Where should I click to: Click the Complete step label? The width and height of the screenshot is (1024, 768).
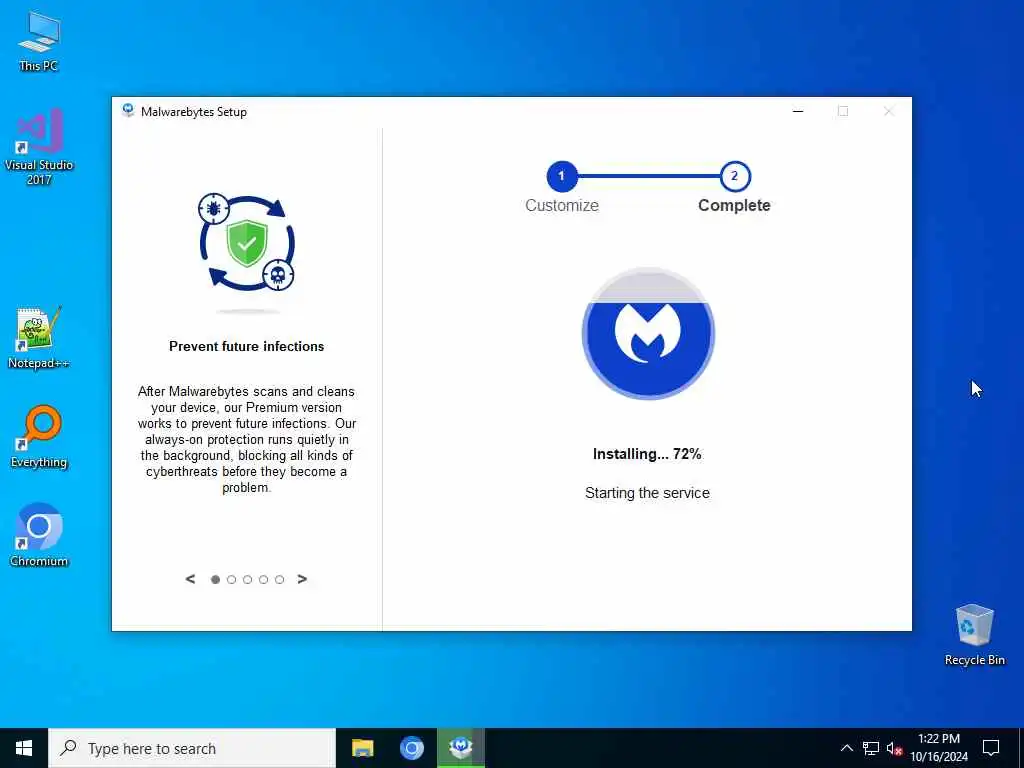[x=734, y=205]
